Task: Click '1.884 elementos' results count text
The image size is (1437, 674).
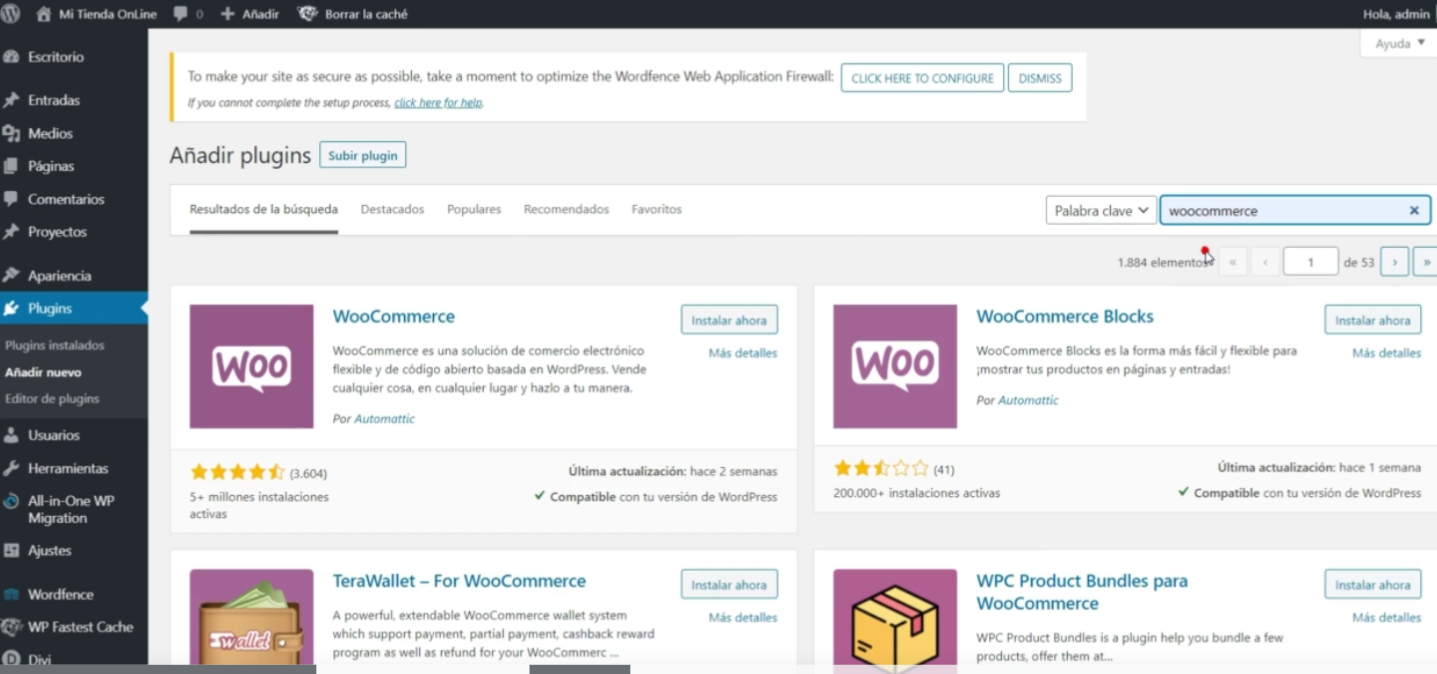Action: (1163, 262)
